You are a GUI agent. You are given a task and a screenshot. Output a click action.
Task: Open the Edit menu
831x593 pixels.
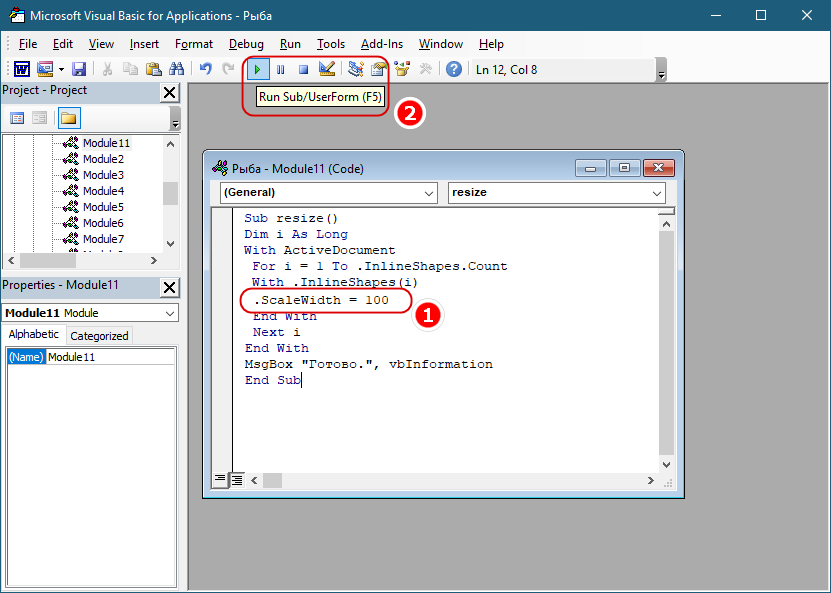pyautogui.click(x=63, y=44)
